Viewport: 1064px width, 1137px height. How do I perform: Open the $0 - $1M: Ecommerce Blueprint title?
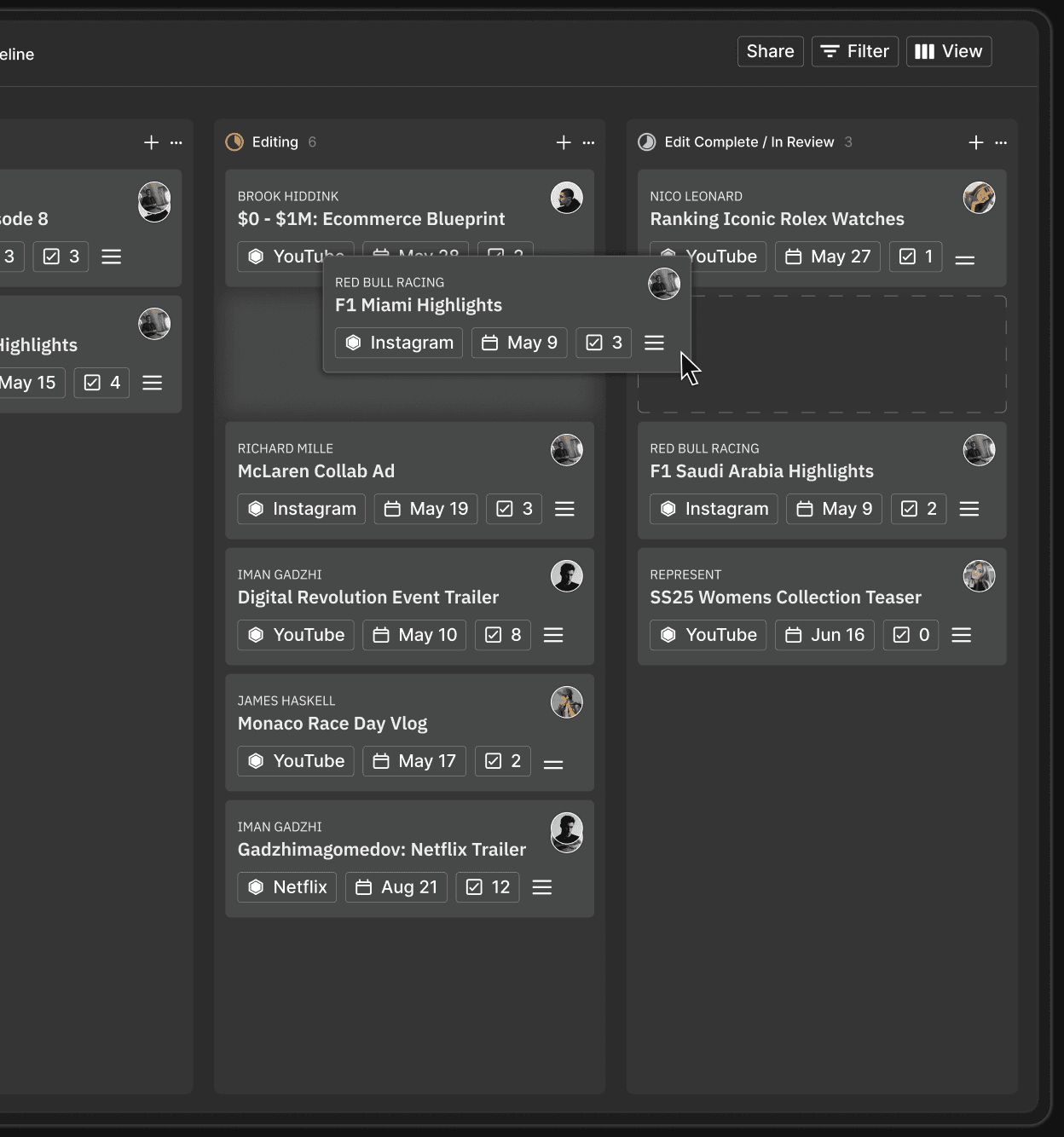[x=372, y=219]
